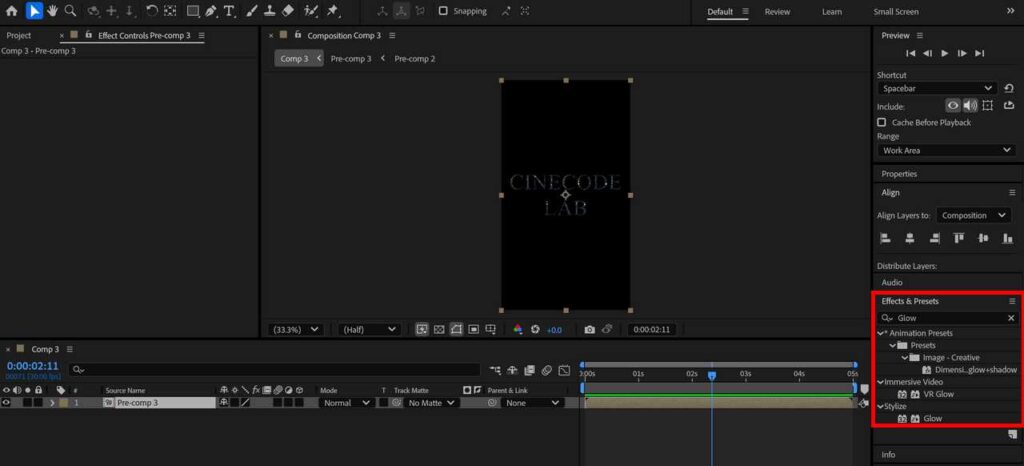
Task: Toggle include audio speaker in Preview
Action: [970, 106]
